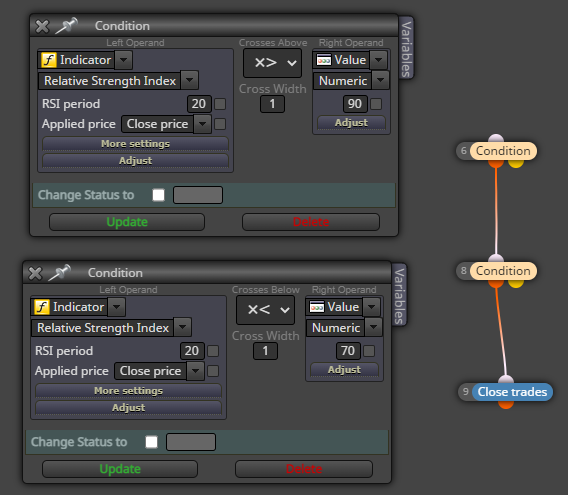
Task: Close the Crosses Below Condition panel
Action: 35,273
